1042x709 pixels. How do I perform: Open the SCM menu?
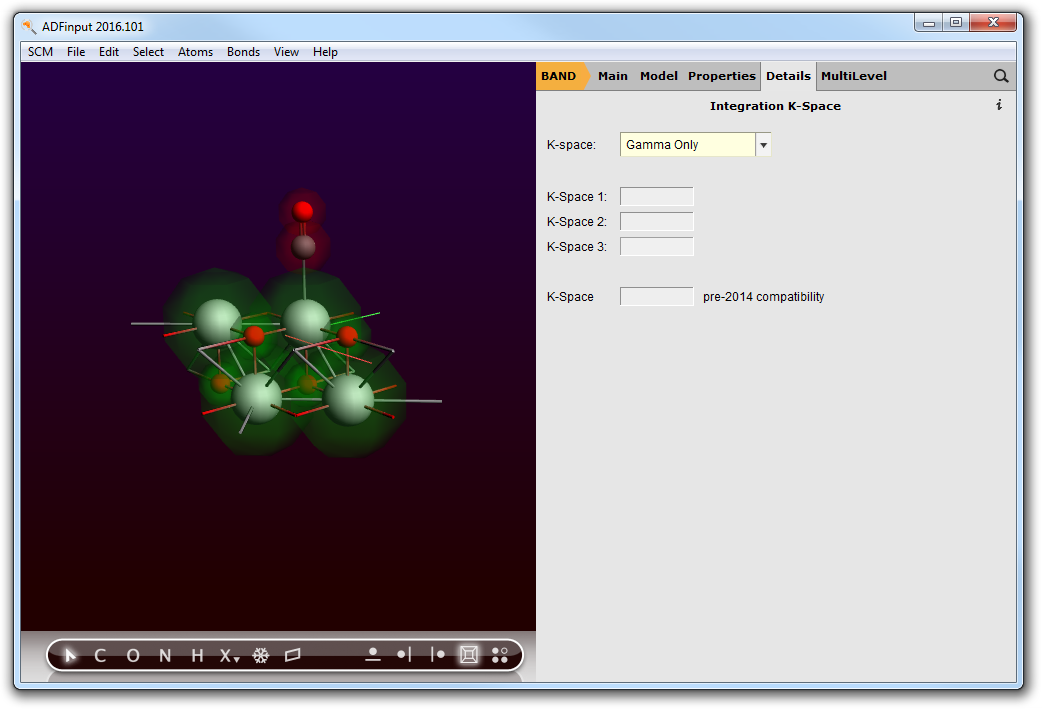41,52
